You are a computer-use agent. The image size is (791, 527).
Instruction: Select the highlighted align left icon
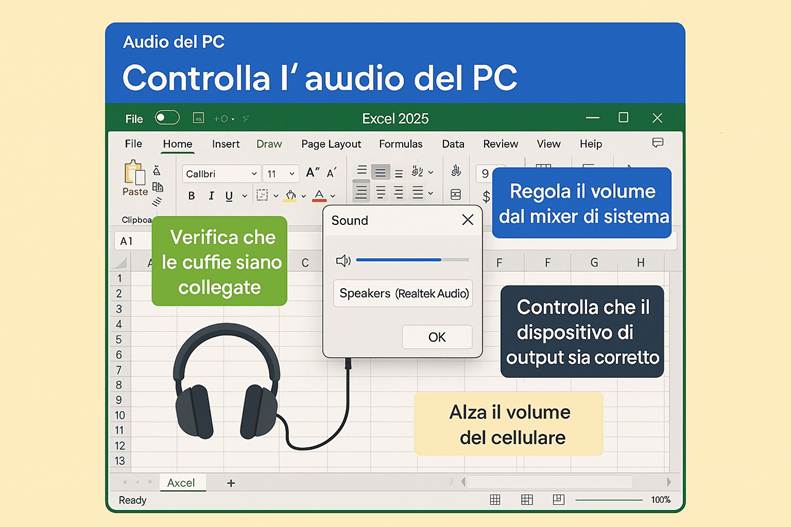point(361,192)
